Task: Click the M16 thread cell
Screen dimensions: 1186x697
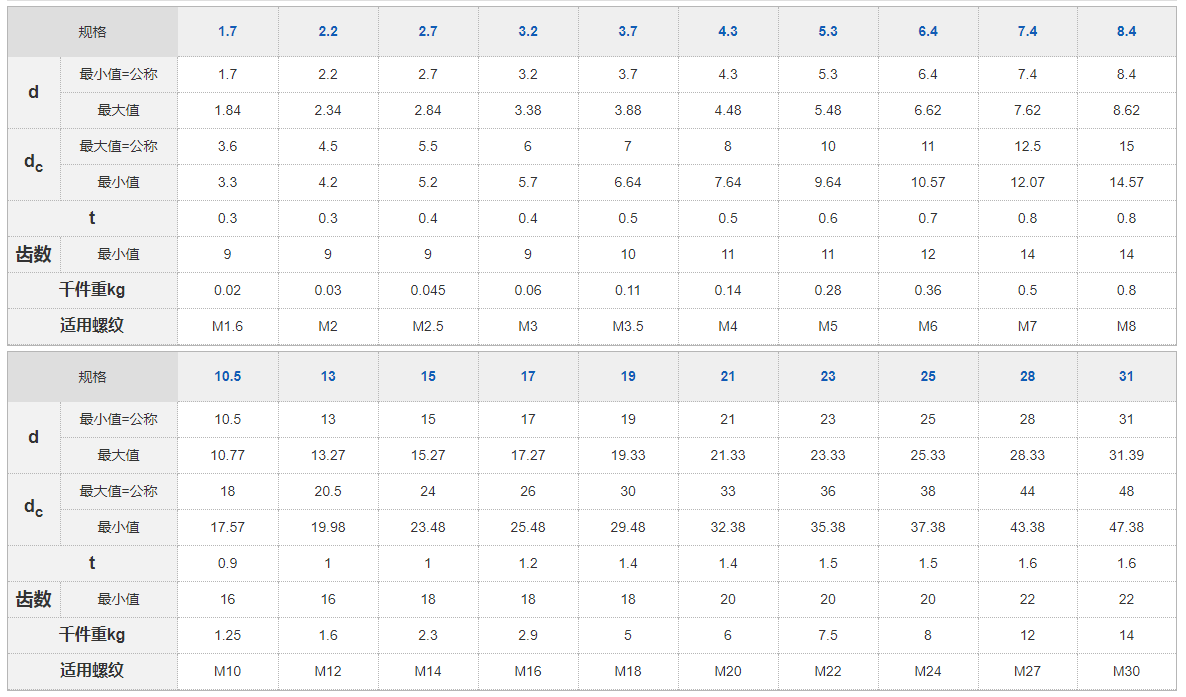Action: [527, 671]
